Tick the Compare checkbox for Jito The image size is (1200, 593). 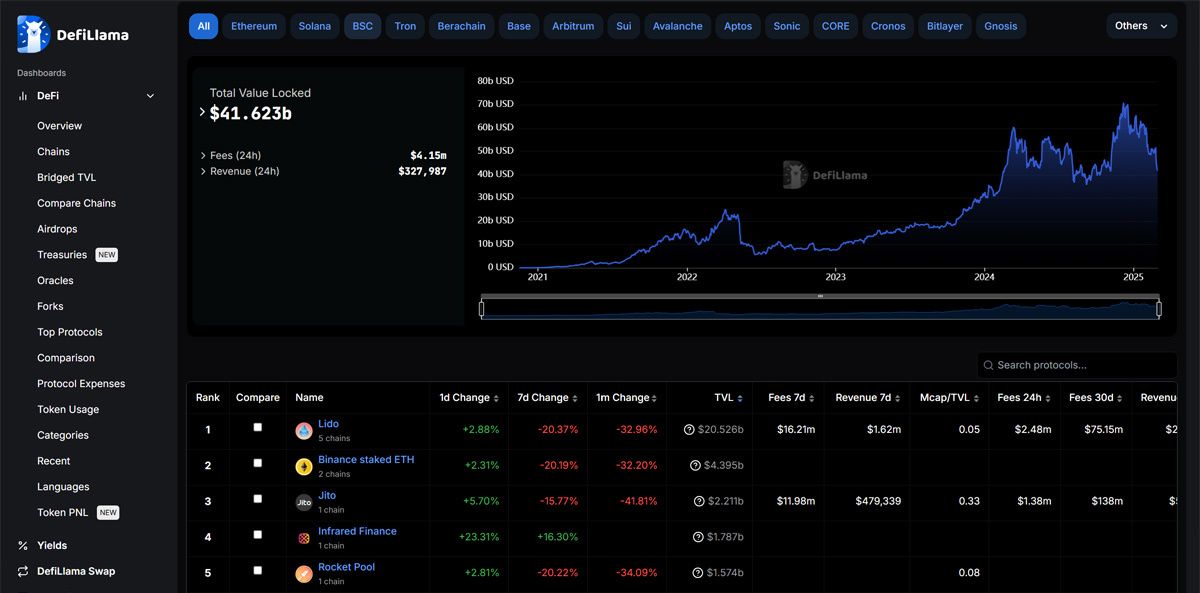tap(257, 499)
